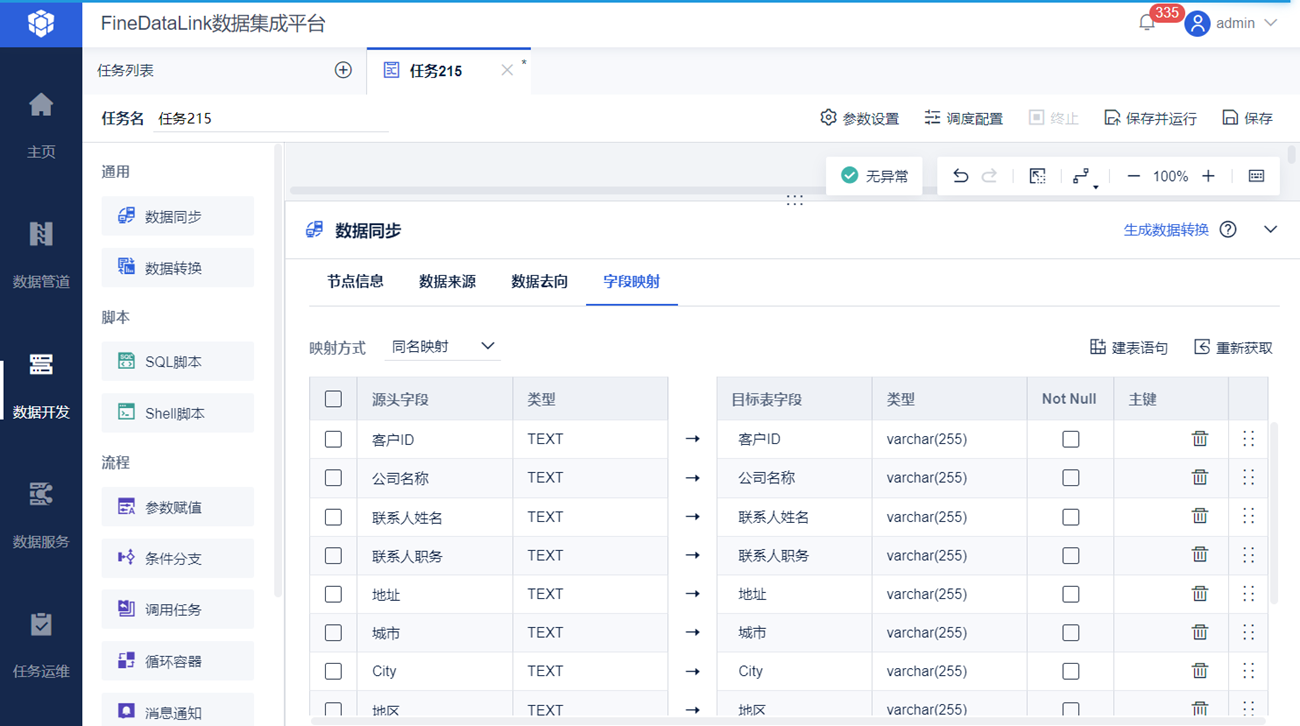Viewport: 1300px width, 726px height.
Task: Switch to the 节点信息 tab
Action: pos(355,282)
